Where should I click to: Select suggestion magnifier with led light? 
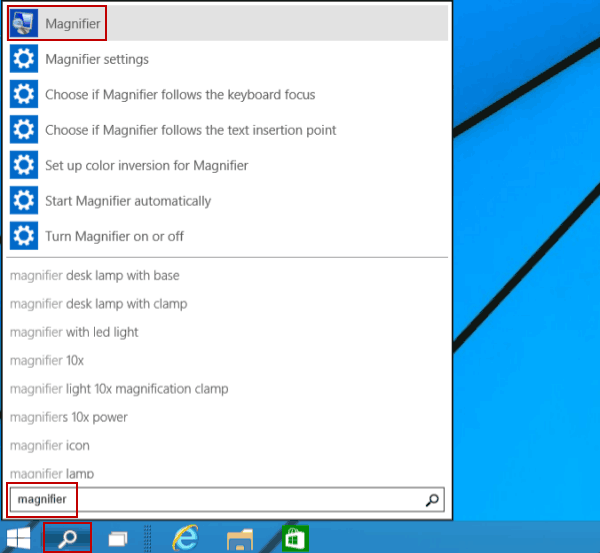[74, 332]
